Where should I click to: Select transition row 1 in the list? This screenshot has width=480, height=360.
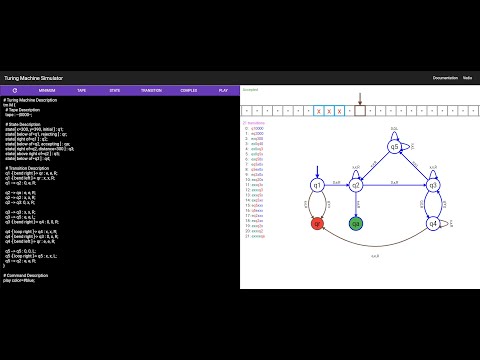254,133
